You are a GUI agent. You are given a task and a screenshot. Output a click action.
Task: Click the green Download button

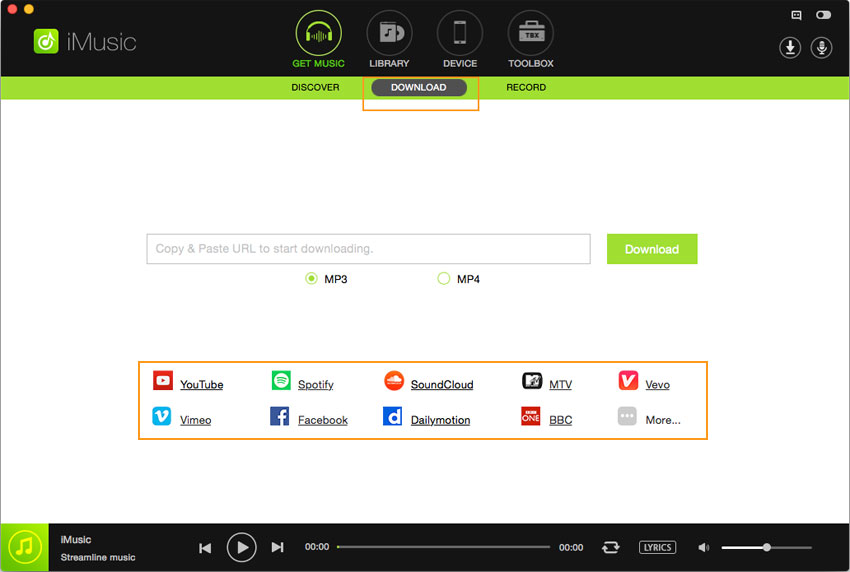[x=652, y=249]
